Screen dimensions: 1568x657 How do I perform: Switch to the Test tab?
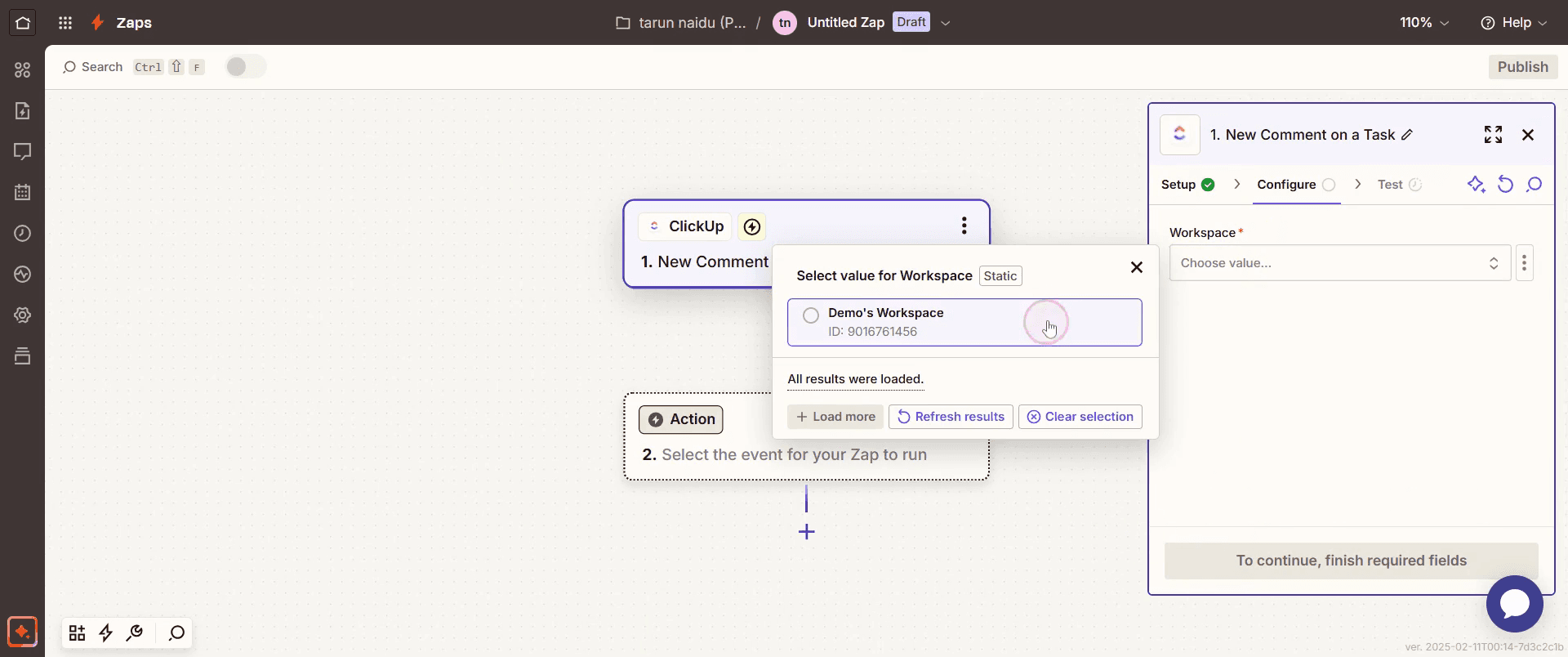click(x=1399, y=185)
